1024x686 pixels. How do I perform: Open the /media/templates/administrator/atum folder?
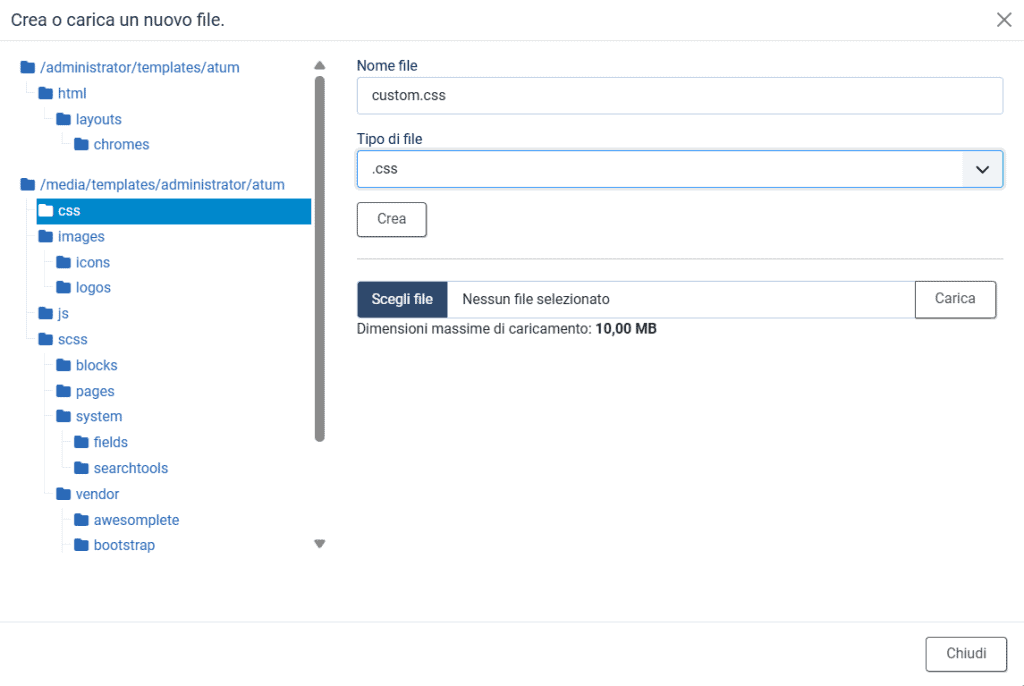click(x=162, y=185)
